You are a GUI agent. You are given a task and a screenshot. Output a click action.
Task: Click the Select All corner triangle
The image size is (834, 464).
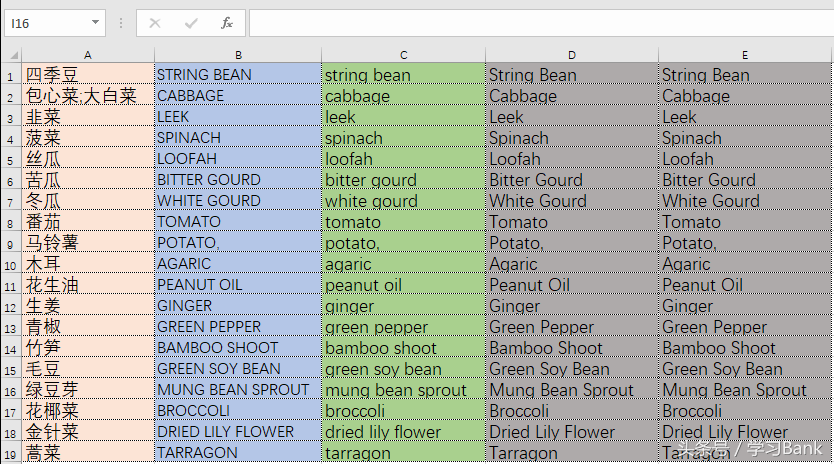(11, 55)
